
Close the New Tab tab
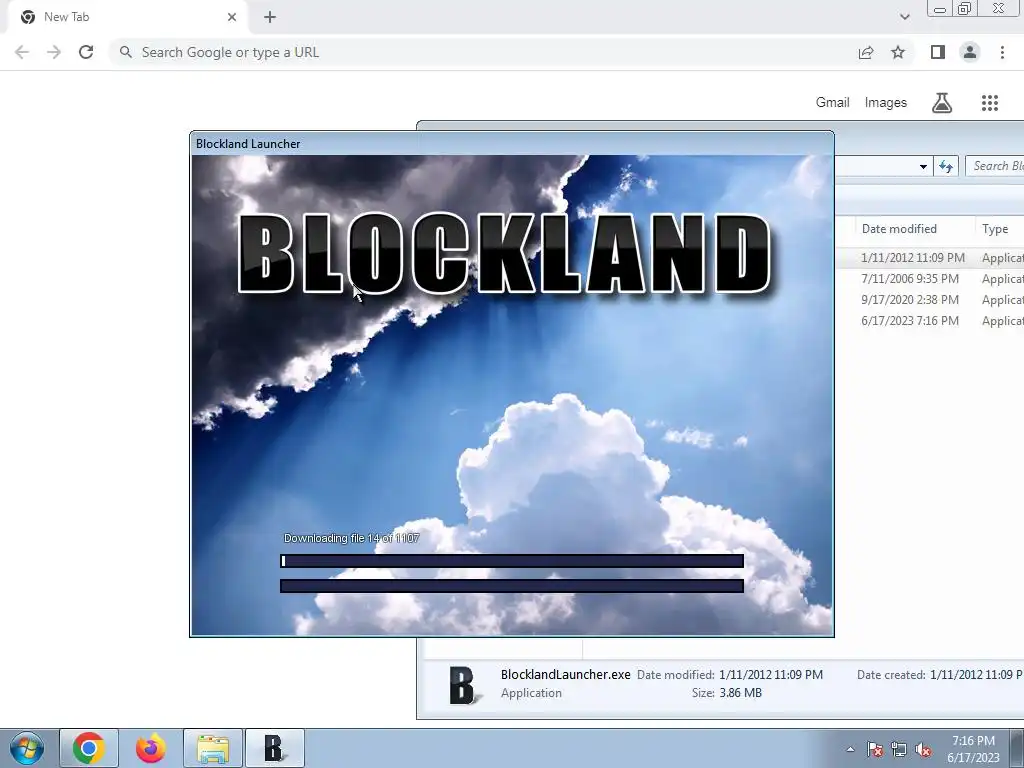232,17
